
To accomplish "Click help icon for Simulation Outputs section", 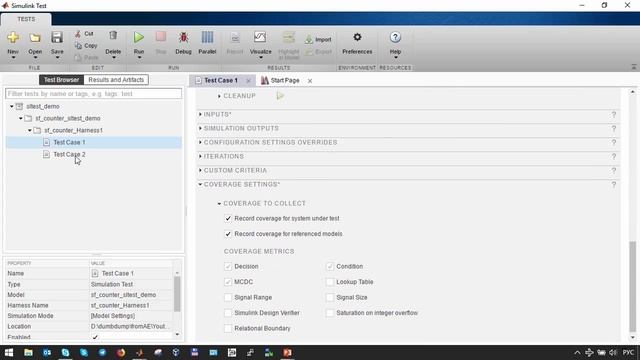I will coord(613,129).
